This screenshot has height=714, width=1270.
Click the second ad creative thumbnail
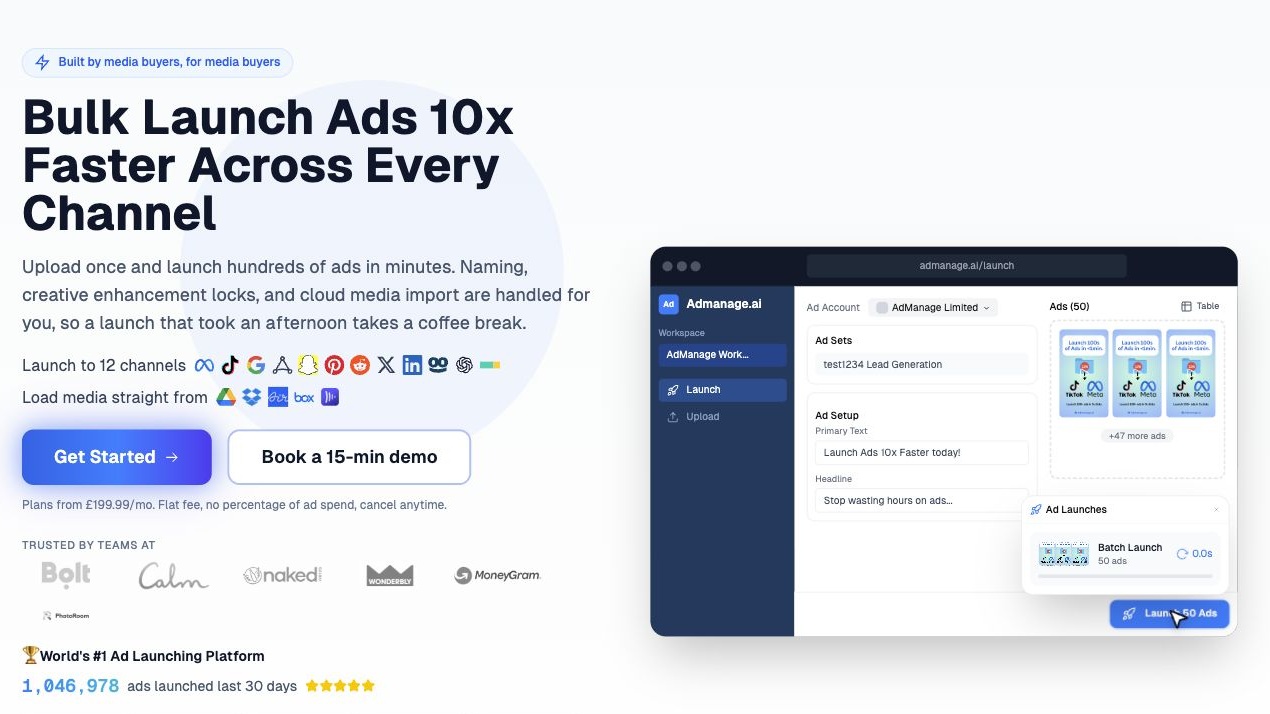1137,373
